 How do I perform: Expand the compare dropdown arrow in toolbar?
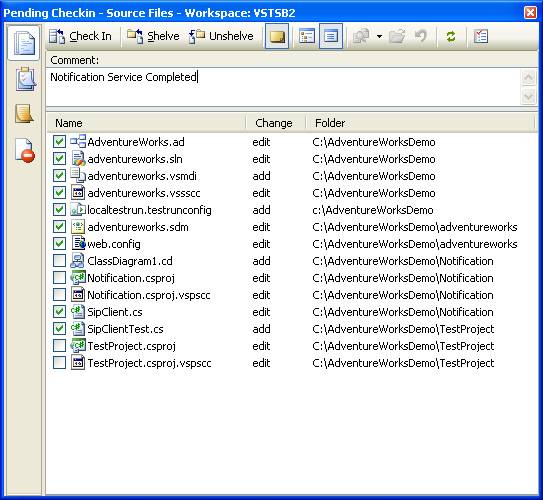click(380, 36)
